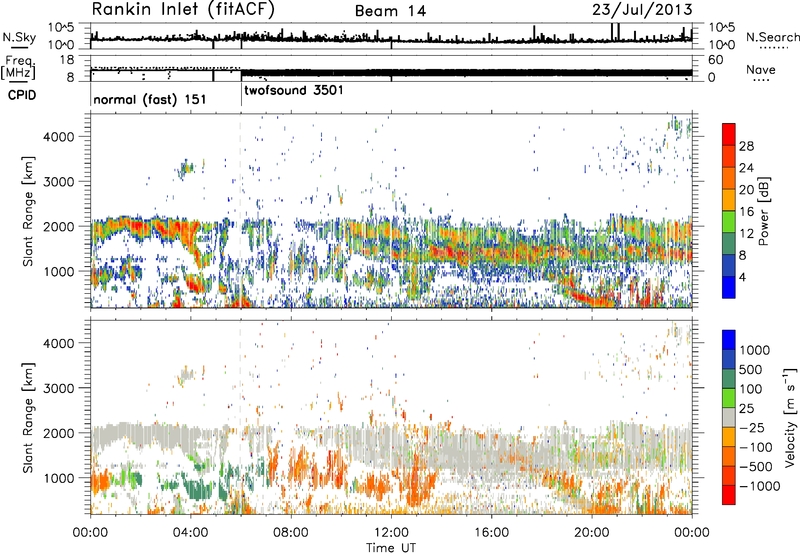Click the "N.Search" legend label
This screenshot has height=554, width=800.
pos(772,37)
